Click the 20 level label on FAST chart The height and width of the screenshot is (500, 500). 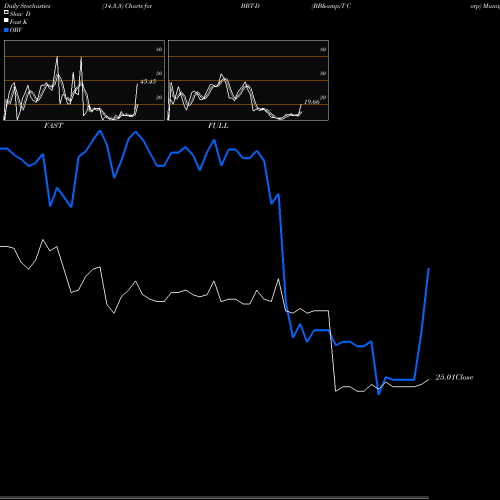(159, 97)
